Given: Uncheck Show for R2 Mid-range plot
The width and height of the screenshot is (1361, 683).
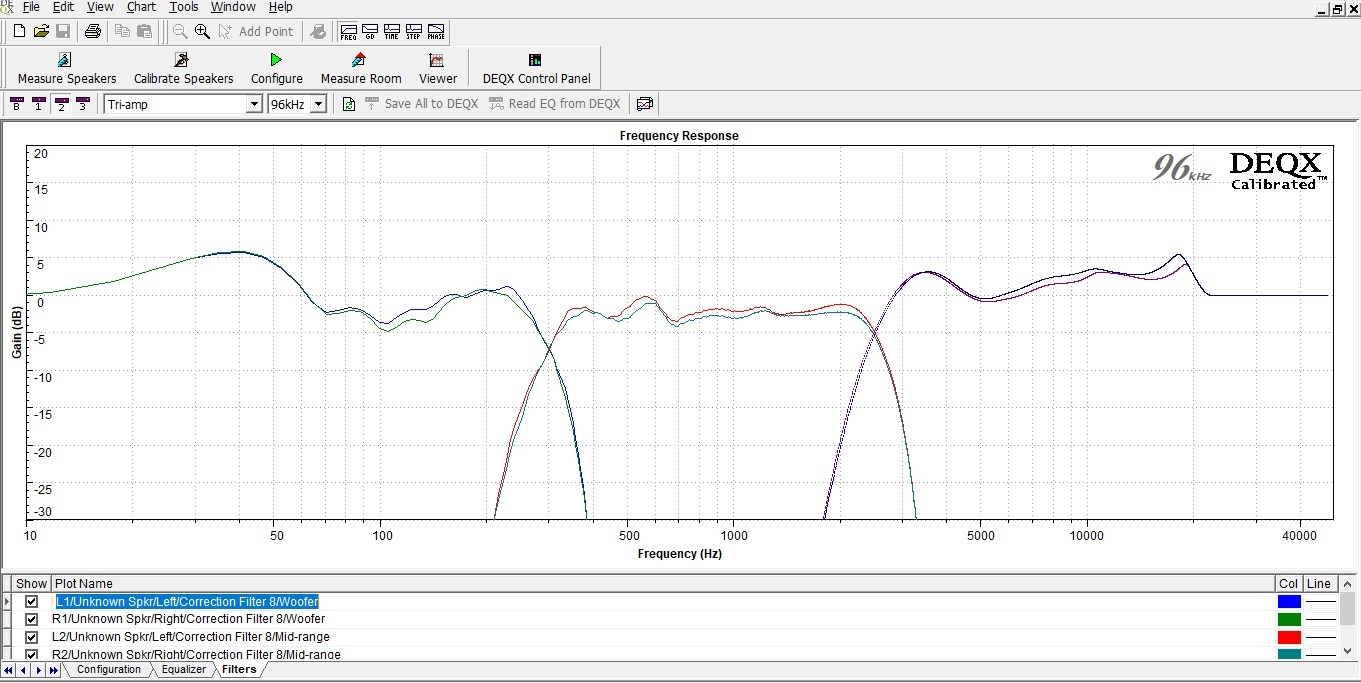Looking at the screenshot, I should click(x=32, y=655).
